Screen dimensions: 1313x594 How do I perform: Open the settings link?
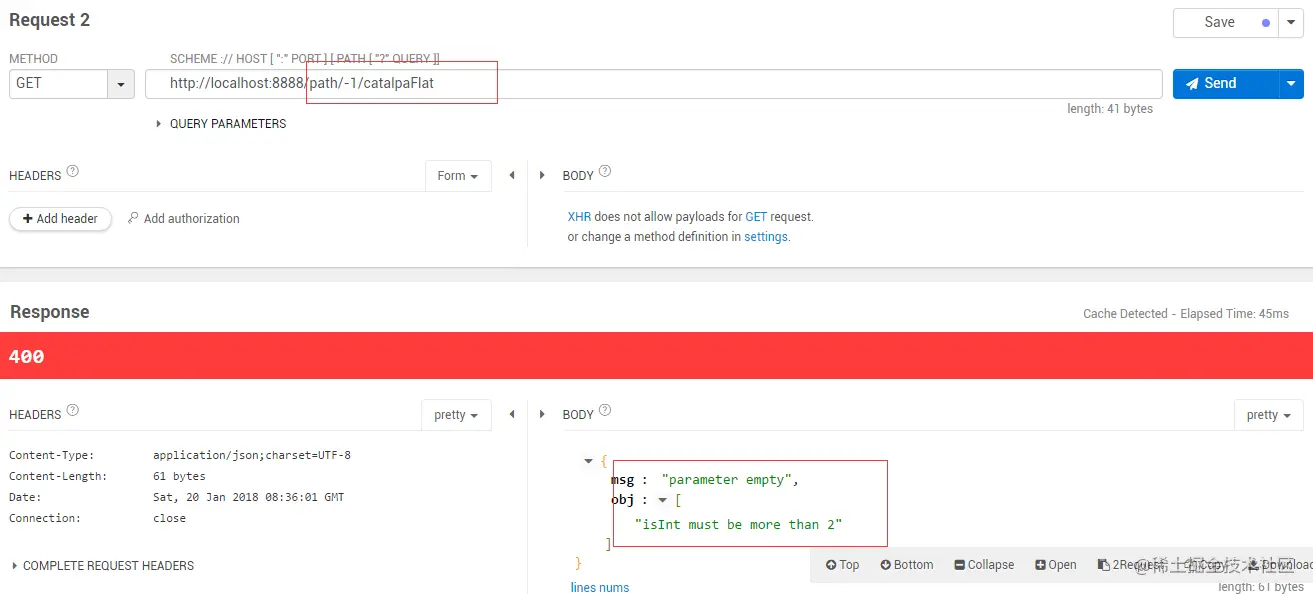[x=766, y=237]
